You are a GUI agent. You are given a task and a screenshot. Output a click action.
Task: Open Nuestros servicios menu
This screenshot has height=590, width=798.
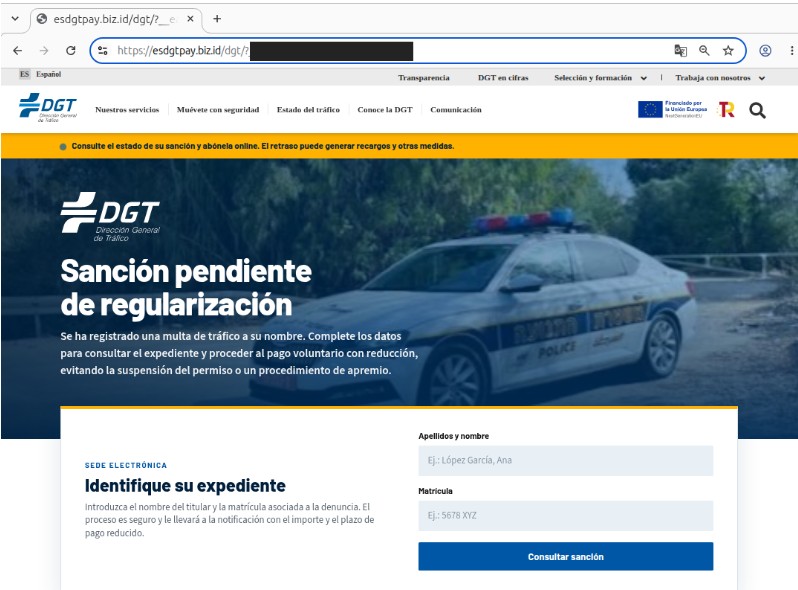(127, 109)
